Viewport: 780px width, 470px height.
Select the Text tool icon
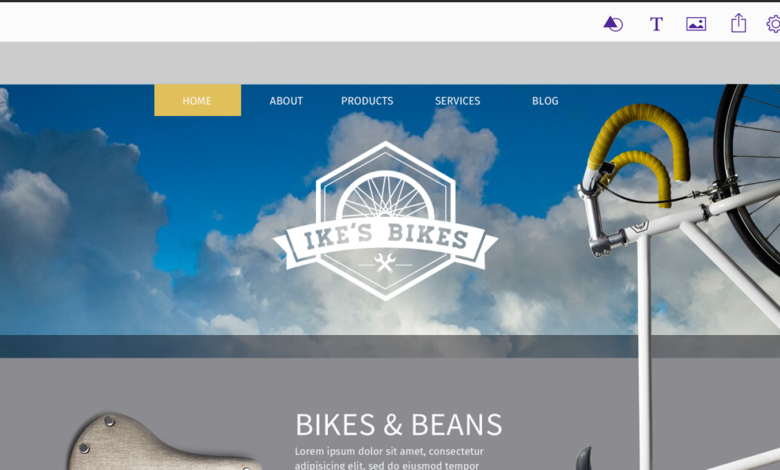[656, 23]
